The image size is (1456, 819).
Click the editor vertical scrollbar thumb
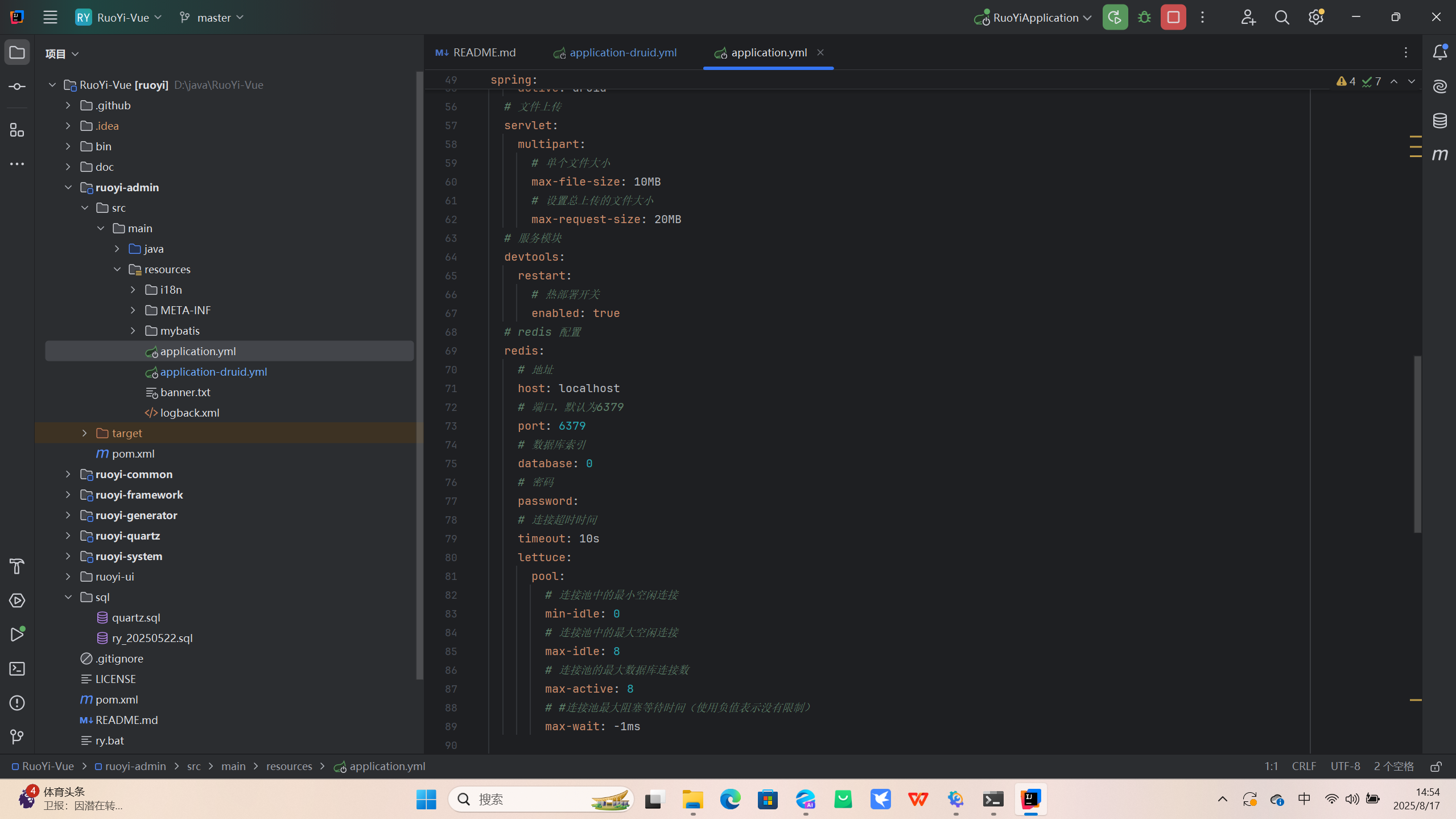click(1417, 444)
